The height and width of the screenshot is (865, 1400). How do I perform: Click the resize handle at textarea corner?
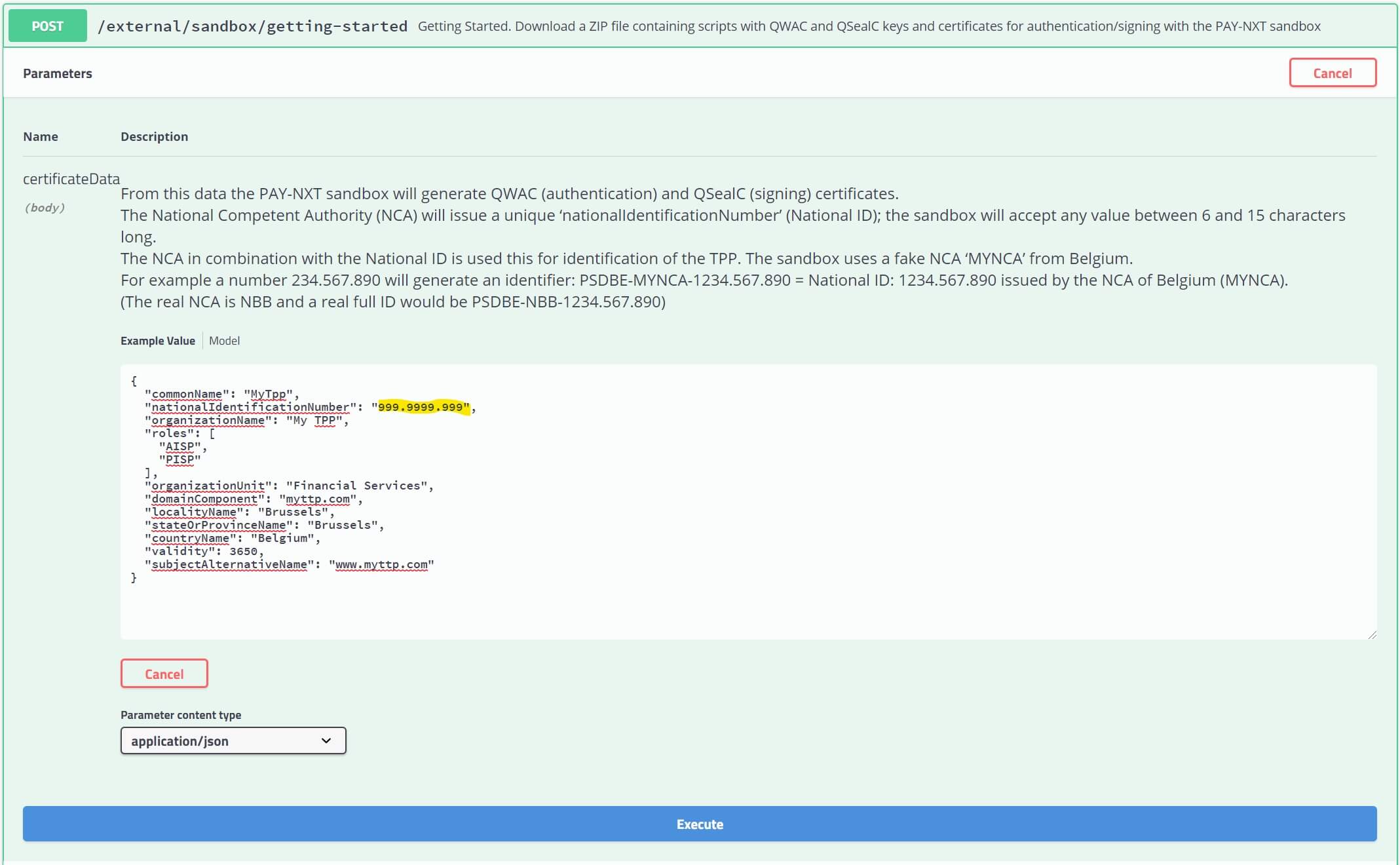[1372, 634]
